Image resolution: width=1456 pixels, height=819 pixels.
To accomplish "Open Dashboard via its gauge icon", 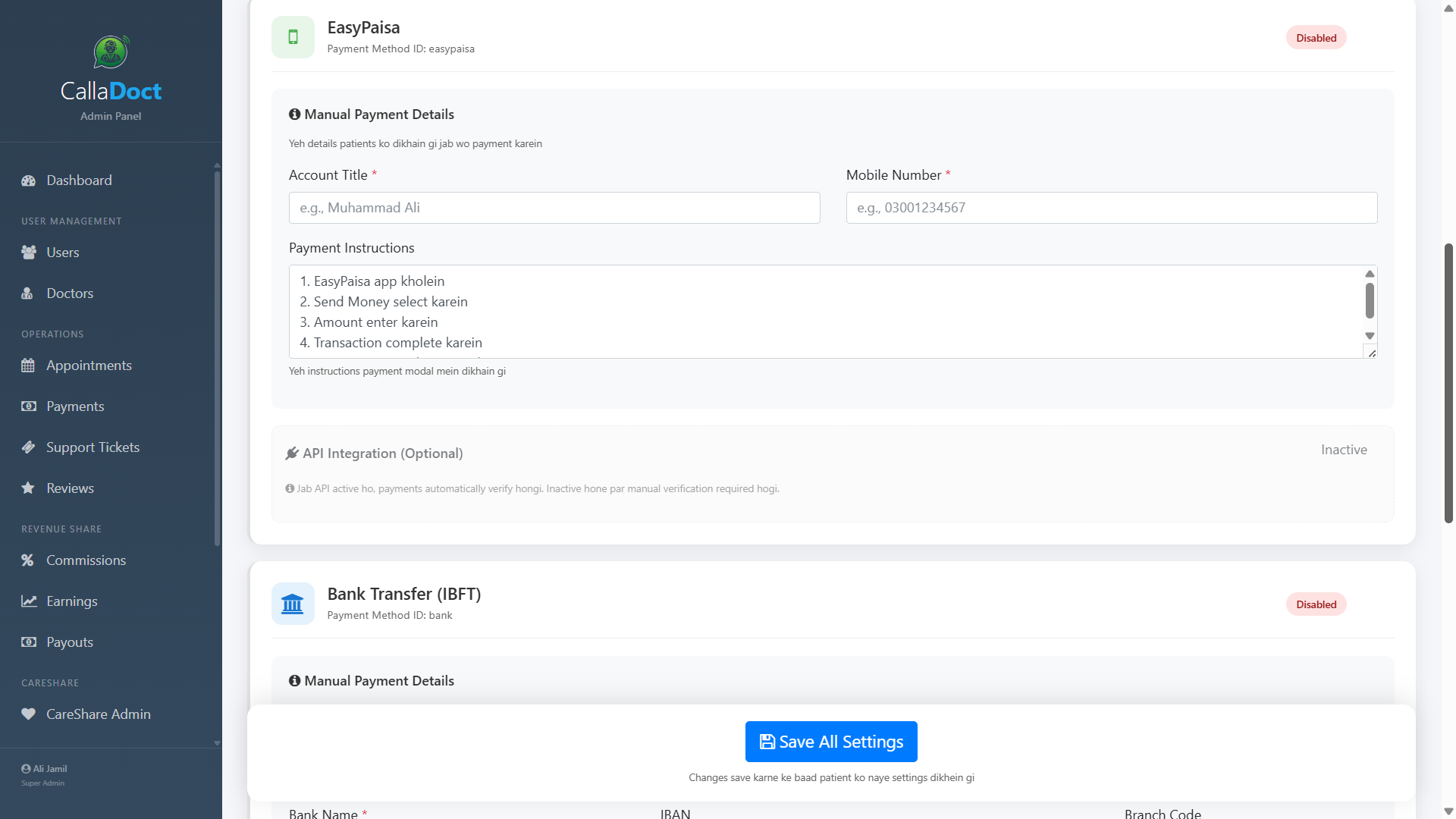I will point(29,180).
